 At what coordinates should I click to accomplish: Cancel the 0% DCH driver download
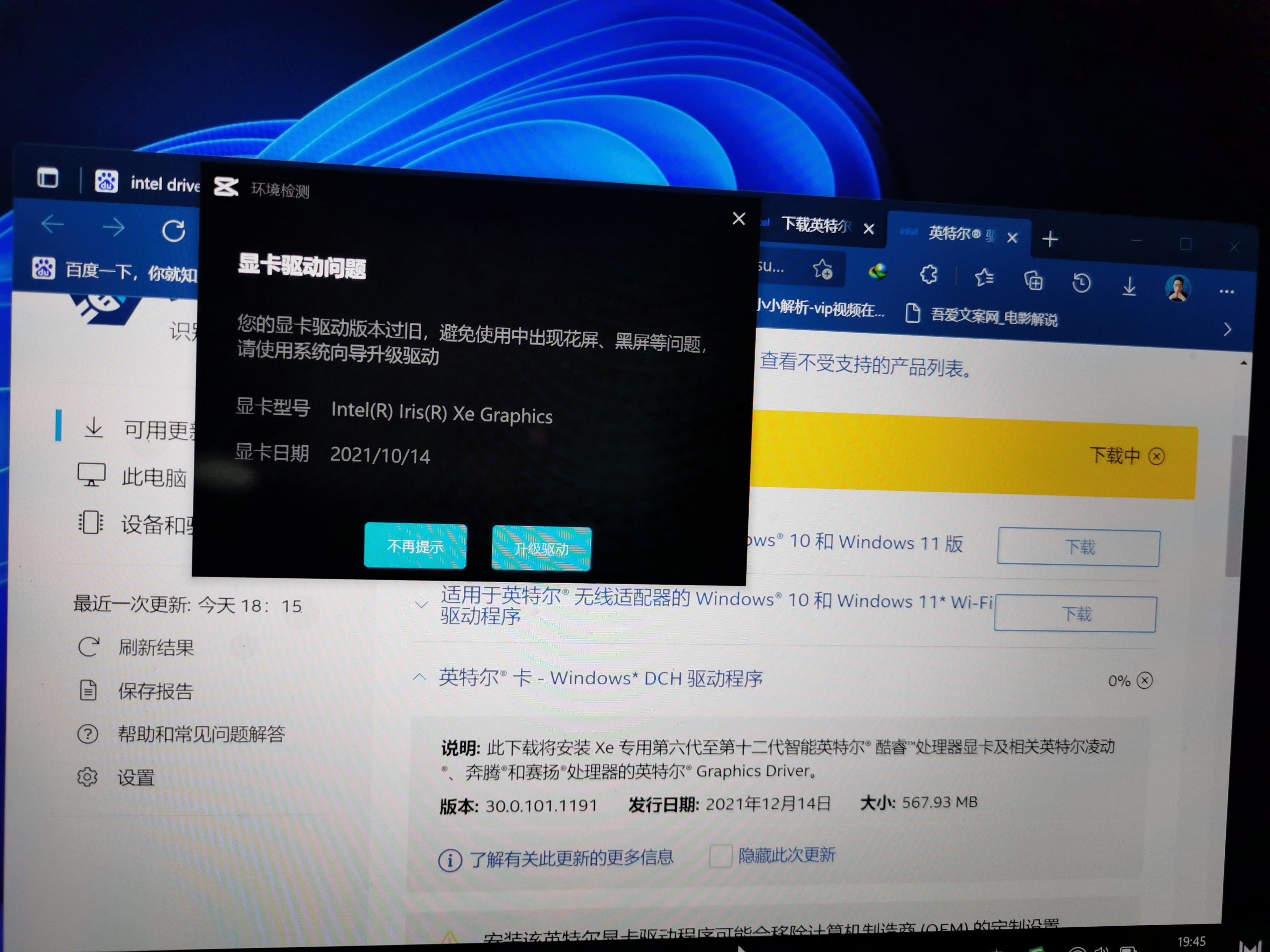pos(1144,681)
